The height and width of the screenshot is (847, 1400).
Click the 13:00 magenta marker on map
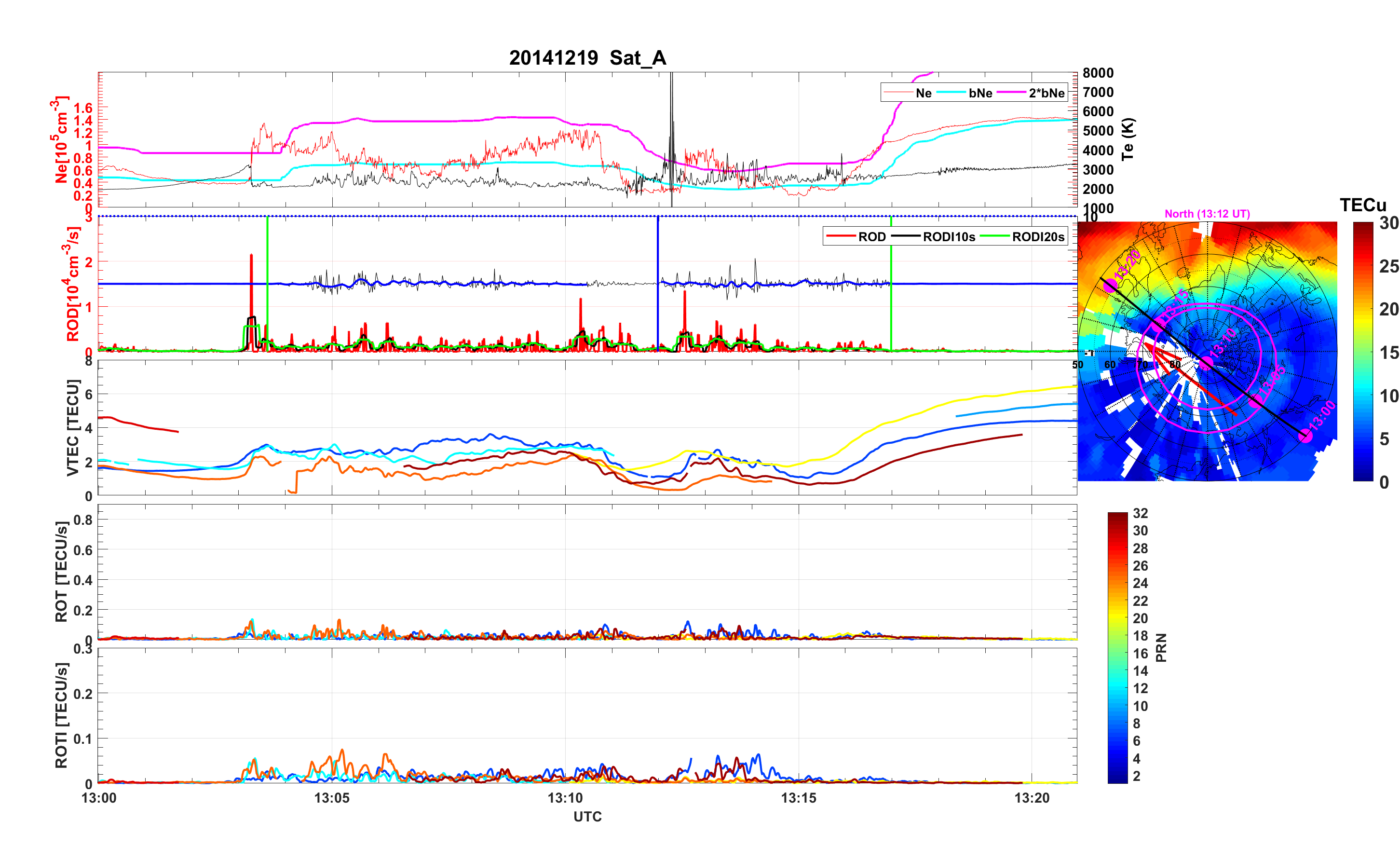click(x=1305, y=436)
